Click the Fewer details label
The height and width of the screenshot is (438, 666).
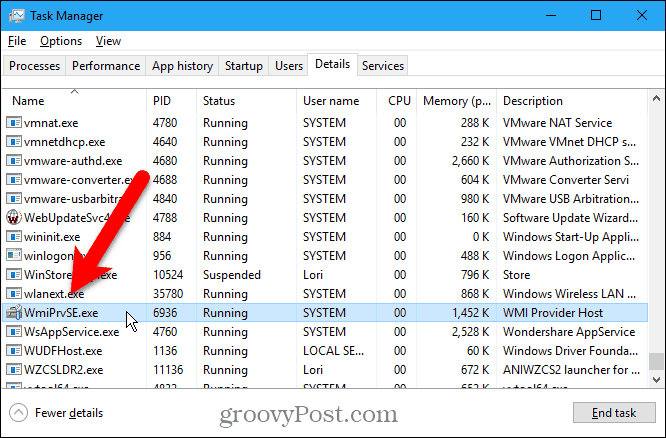pos(69,413)
